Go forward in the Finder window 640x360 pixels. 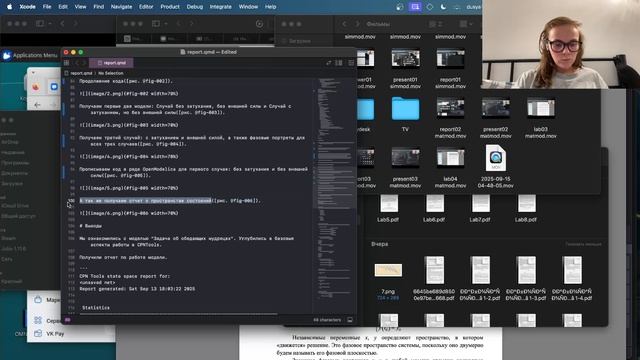click(x=357, y=24)
